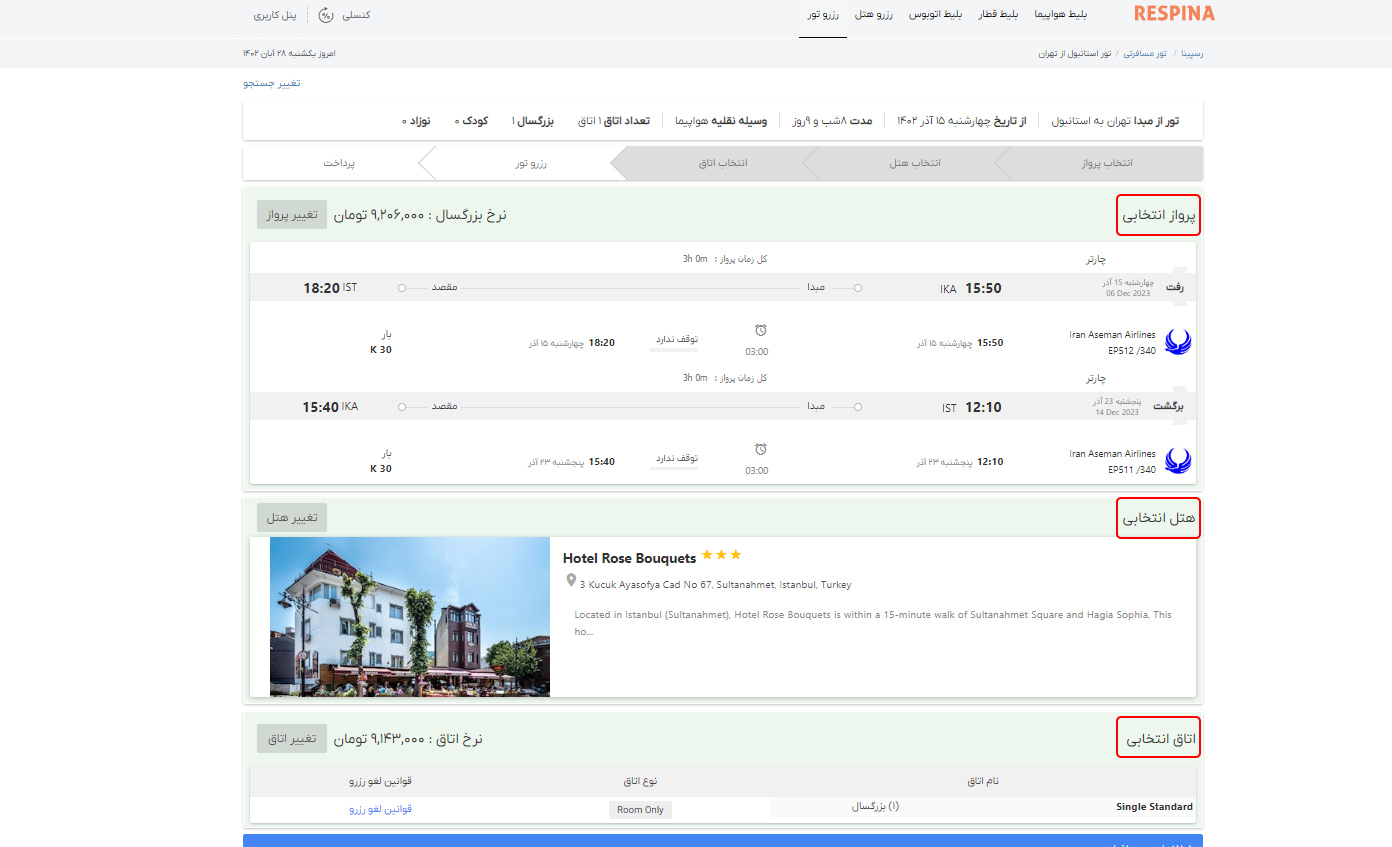Open the بلیط هواپیما menu item

(1058, 15)
